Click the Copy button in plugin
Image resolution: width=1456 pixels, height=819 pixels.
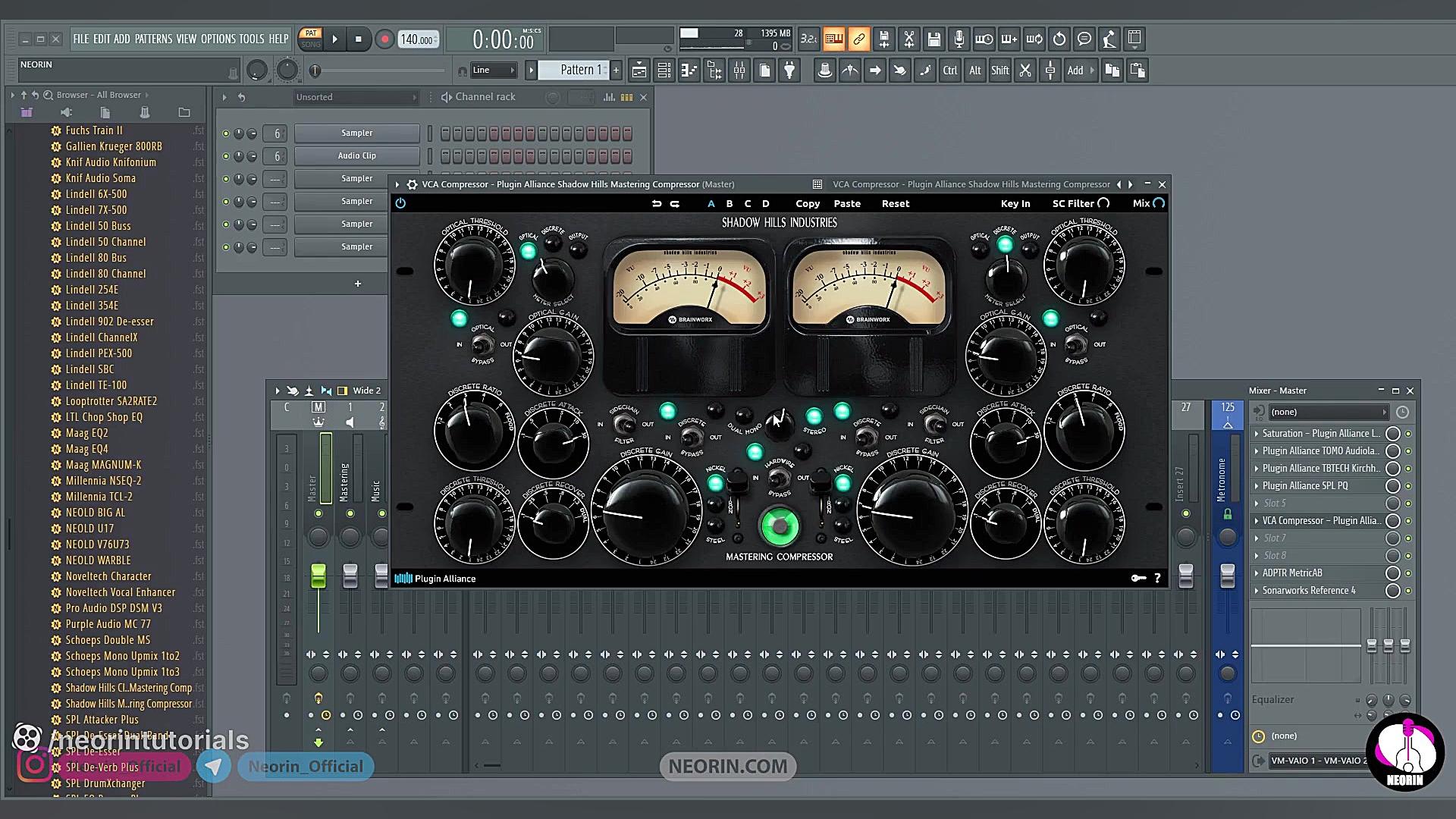tap(807, 203)
